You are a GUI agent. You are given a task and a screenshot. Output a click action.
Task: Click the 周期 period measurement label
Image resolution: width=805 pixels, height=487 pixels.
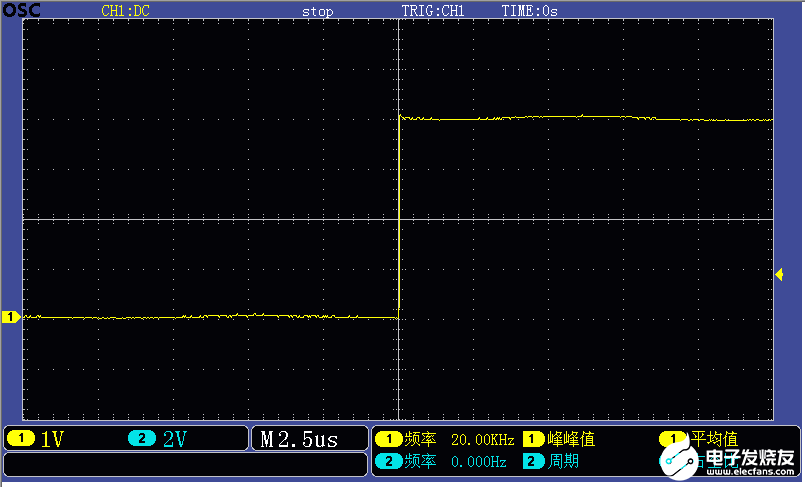563,461
